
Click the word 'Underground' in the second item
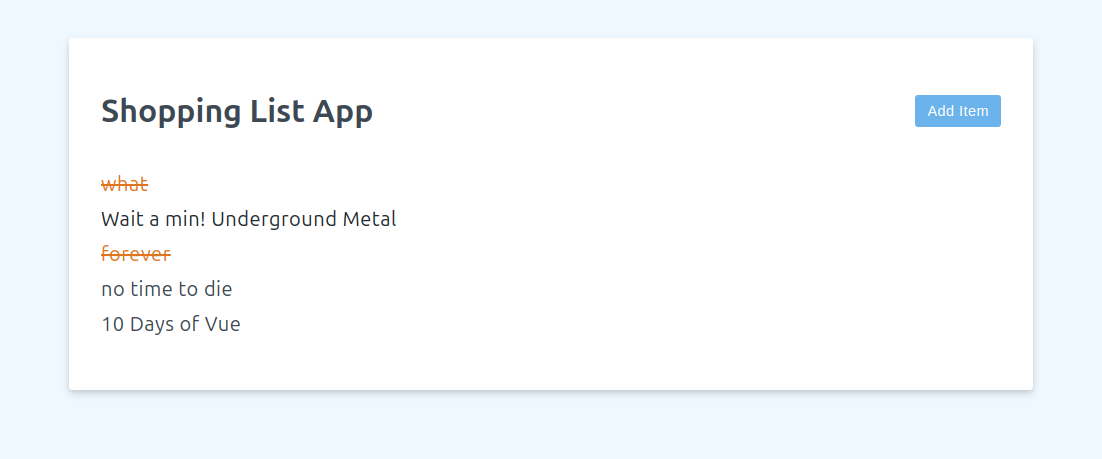coord(274,219)
